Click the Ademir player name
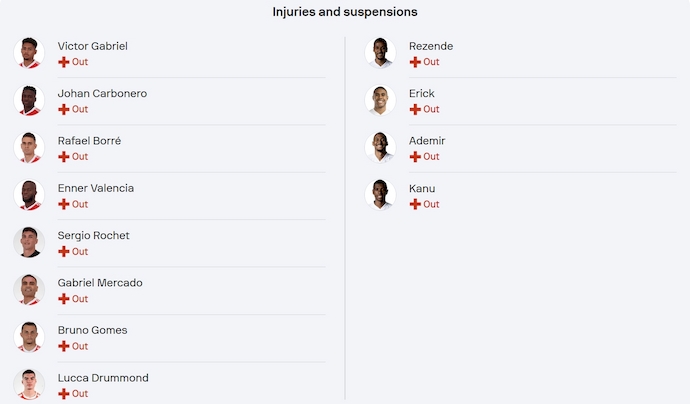The width and height of the screenshot is (690, 404). 427,141
